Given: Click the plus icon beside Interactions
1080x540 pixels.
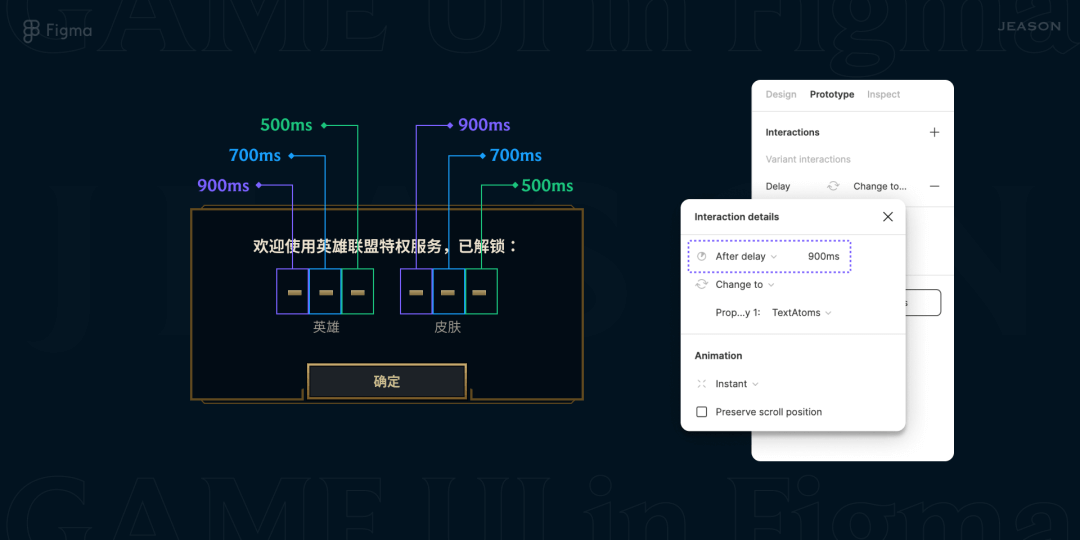Looking at the screenshot, I should 934,132.
